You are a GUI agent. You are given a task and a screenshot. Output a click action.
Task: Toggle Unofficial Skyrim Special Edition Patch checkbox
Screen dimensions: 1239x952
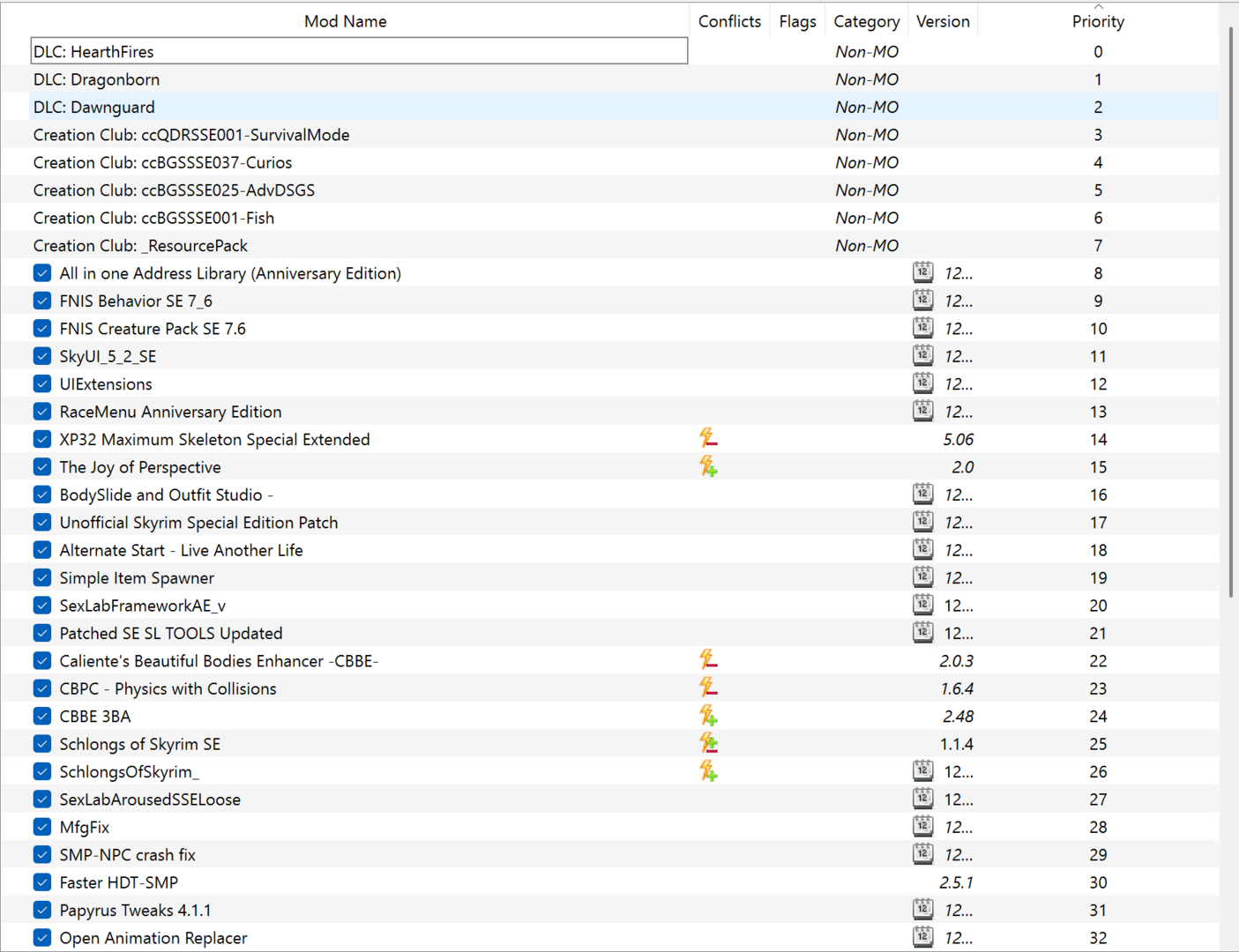click(x=42, y=522)
